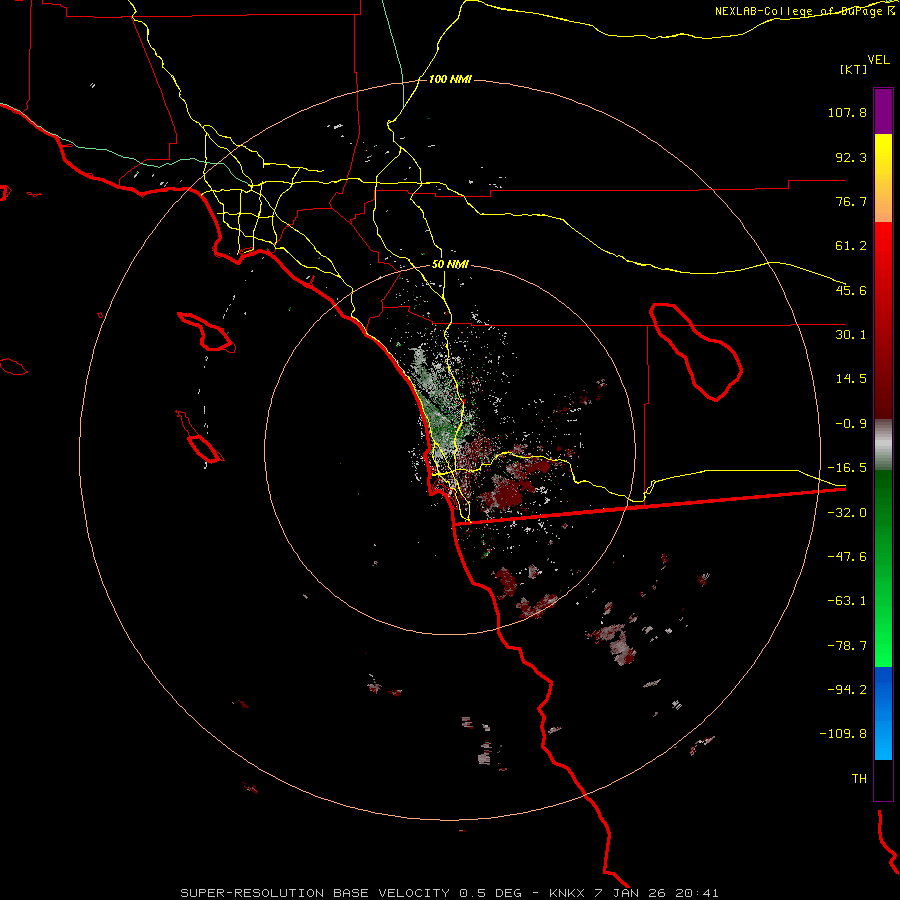The width and height of the screenshot is (900, 900).
Task: Click the KNKX station identifier
Action: [569, 893]
